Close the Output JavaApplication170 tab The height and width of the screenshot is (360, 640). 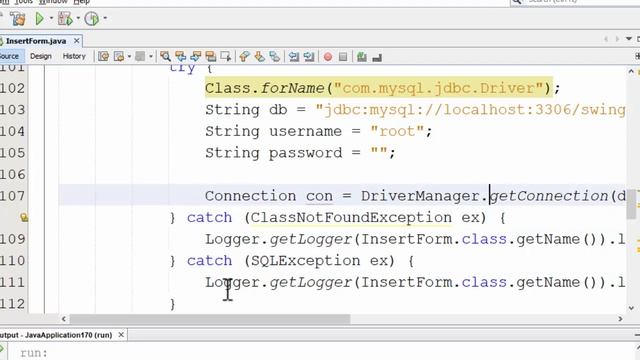121,335
